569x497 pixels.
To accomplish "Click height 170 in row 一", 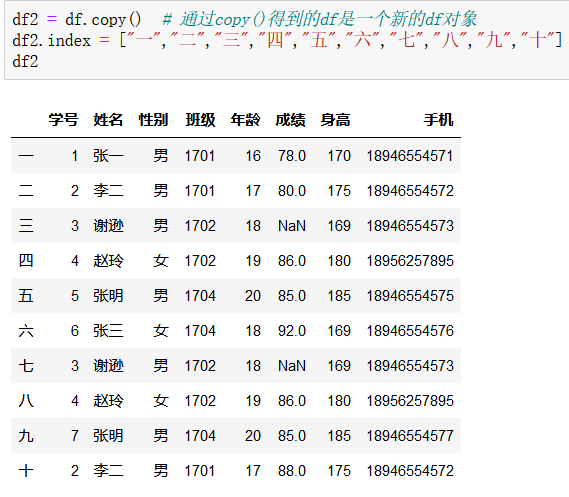I will coord(339,156).
